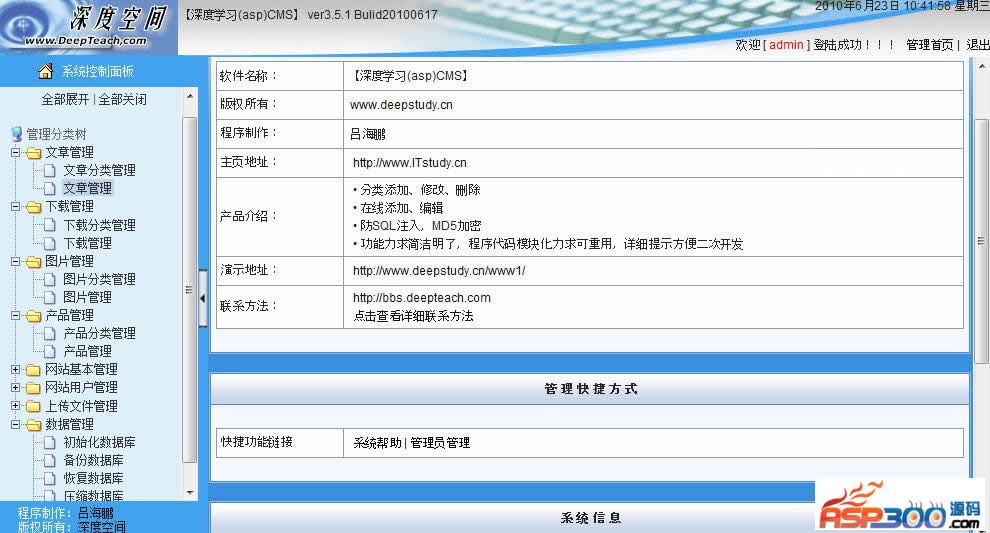
Task: Click the 网站用户管理 folder icon
Action: (33, 388)
